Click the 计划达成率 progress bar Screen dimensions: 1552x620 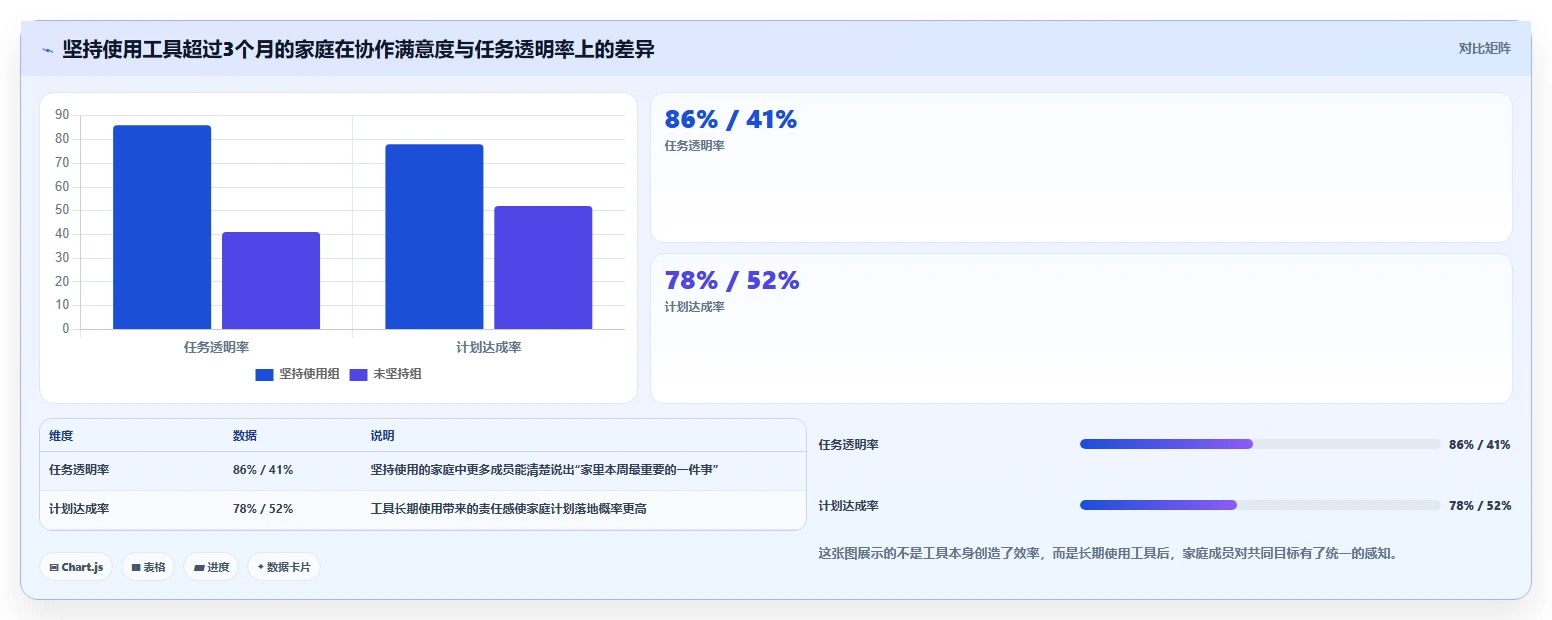[1260, 505]
